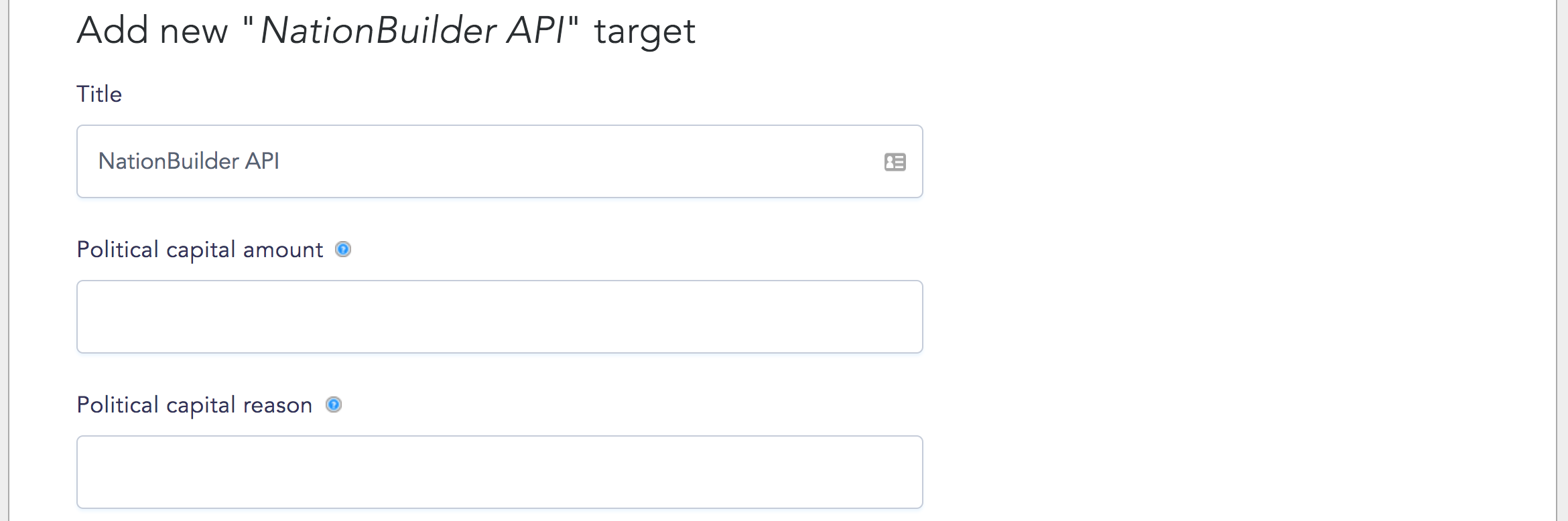The width and height of the screenshot is (1568, 521).
Task: Click the Title field label
Action: [x=99, y=94]
